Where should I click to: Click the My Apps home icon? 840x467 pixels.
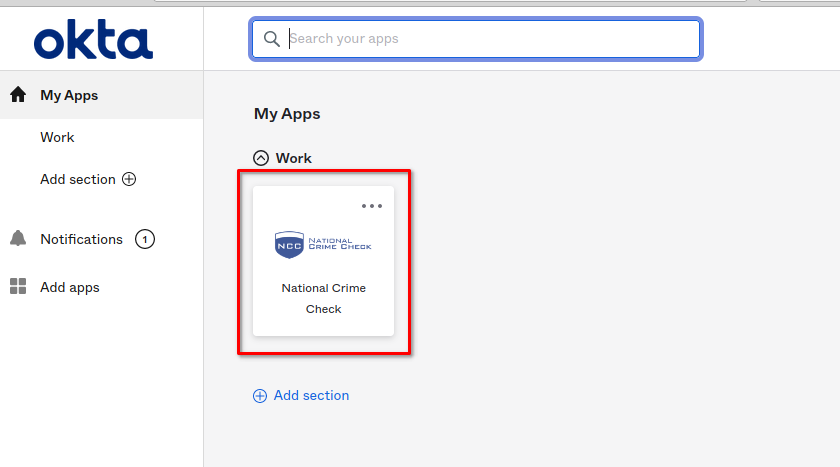pos(18,95)
